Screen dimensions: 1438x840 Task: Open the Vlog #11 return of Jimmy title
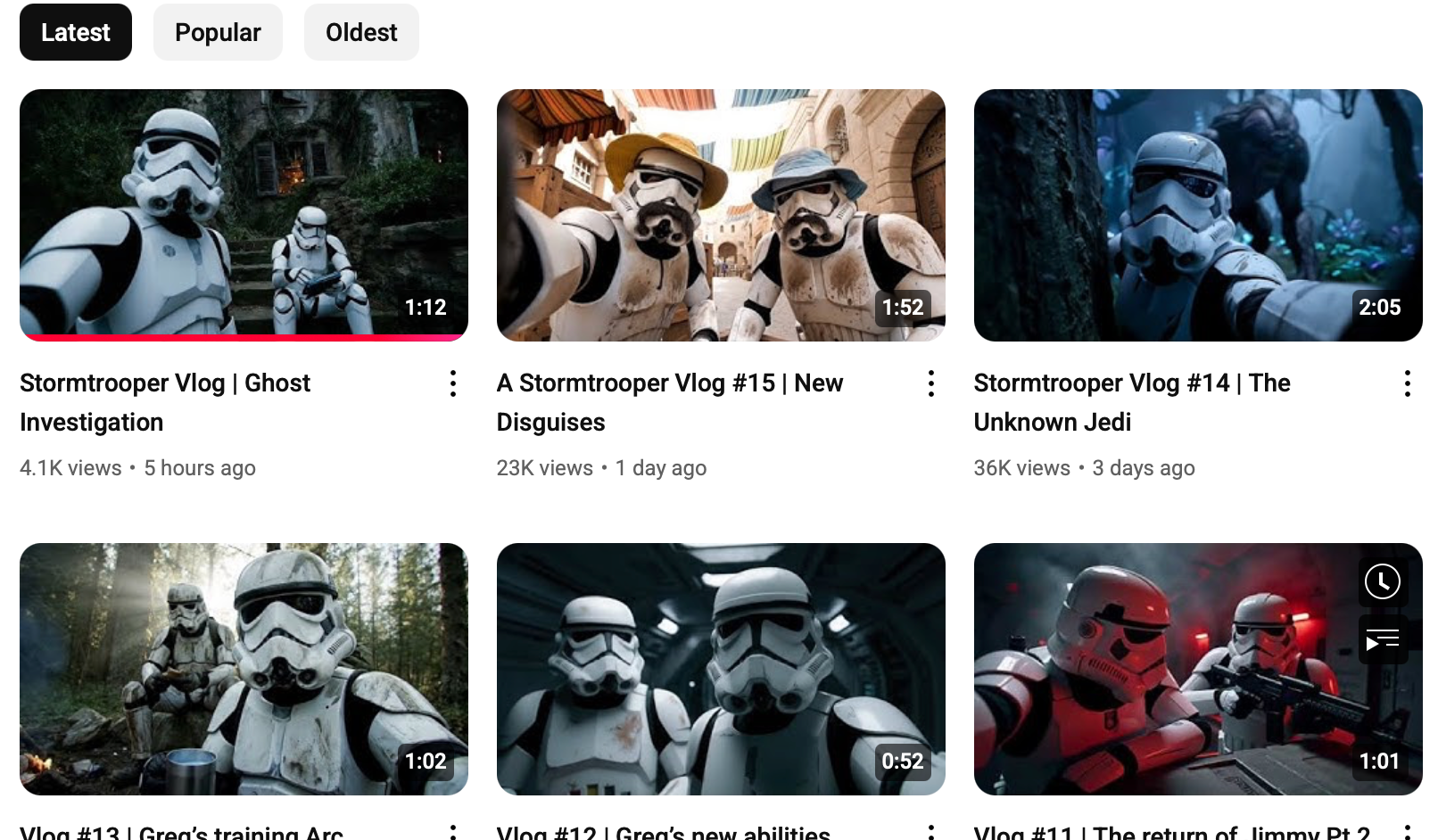[x=1172, y=832]
